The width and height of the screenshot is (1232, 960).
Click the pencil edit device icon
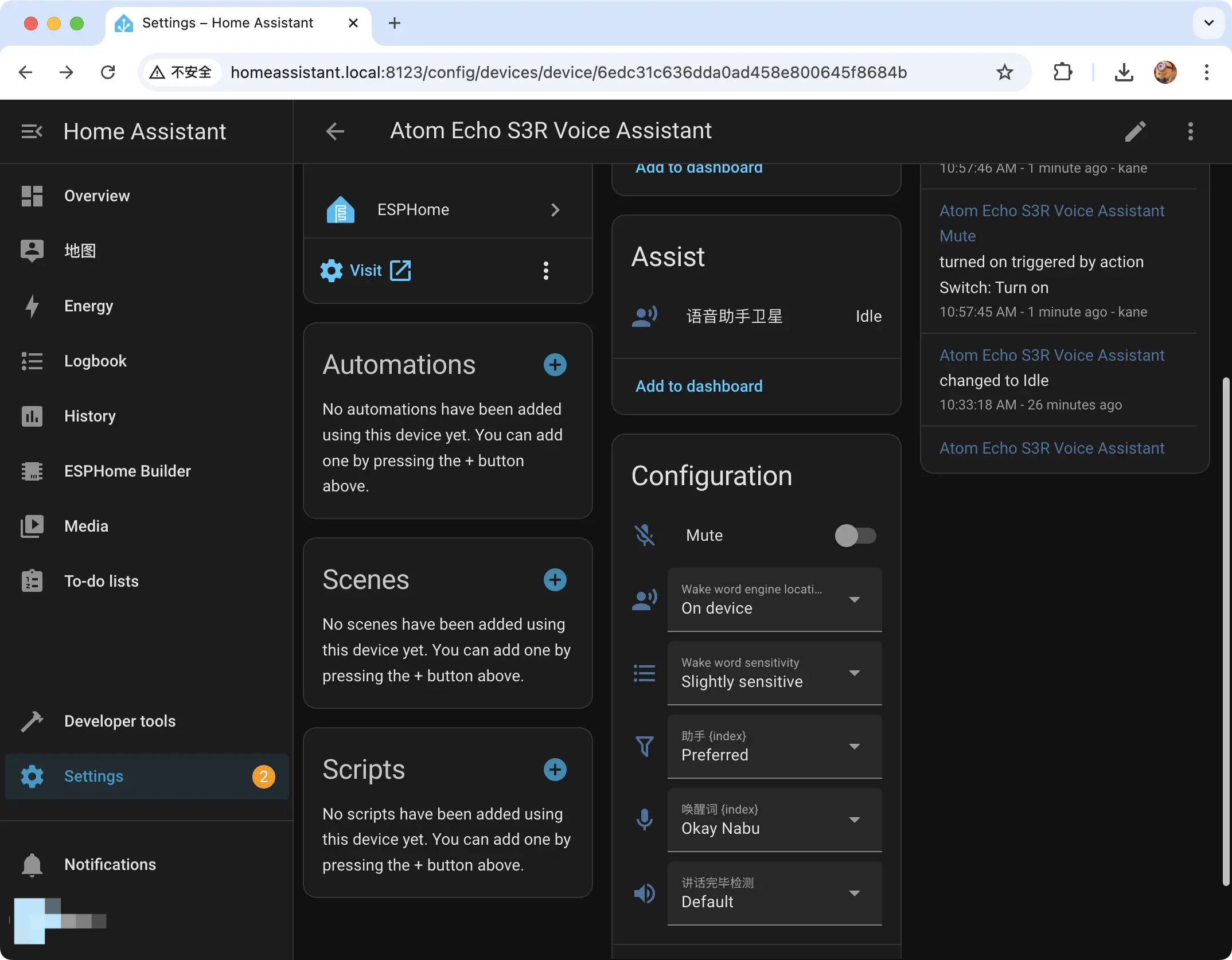1135,131
